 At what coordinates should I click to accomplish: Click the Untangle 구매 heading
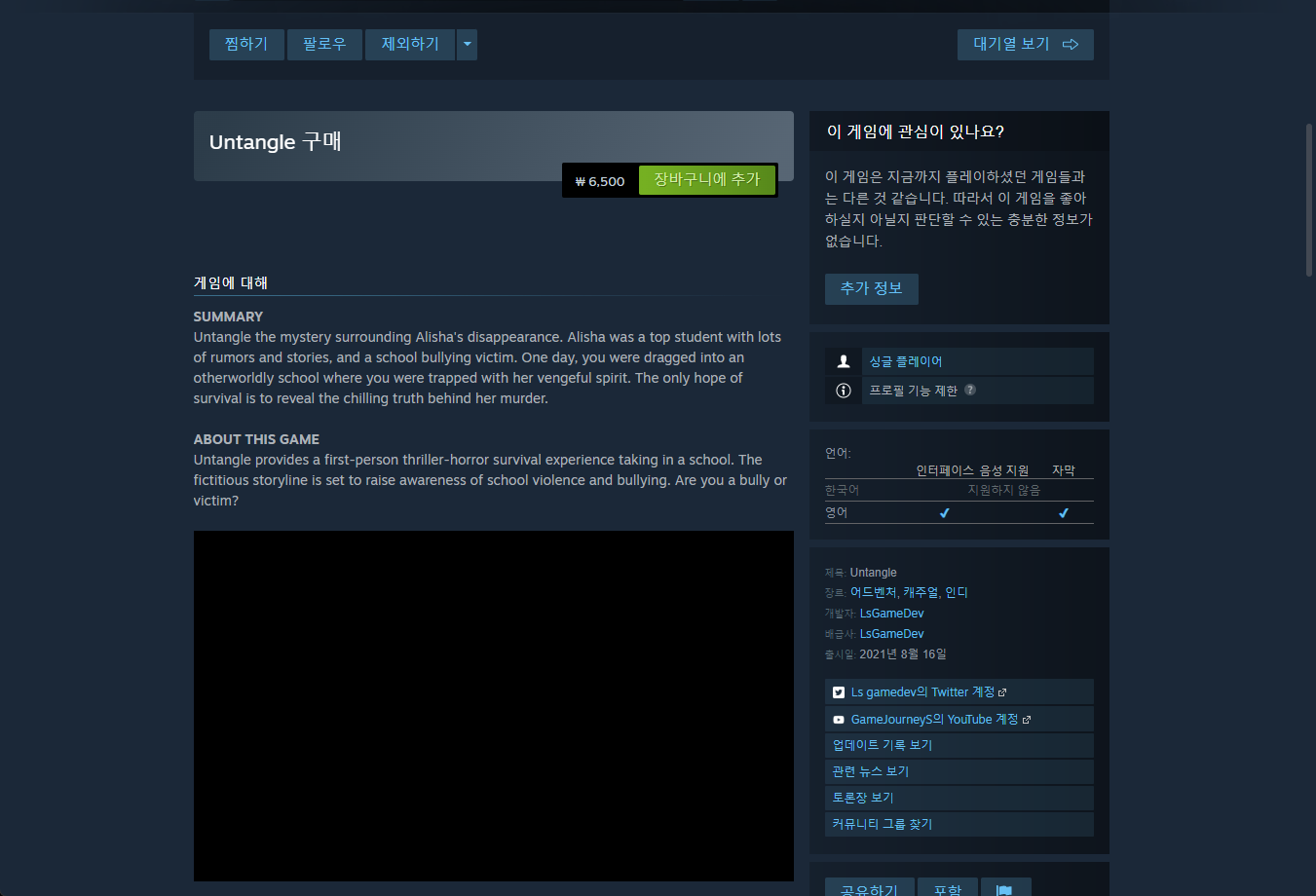[276, 142]
